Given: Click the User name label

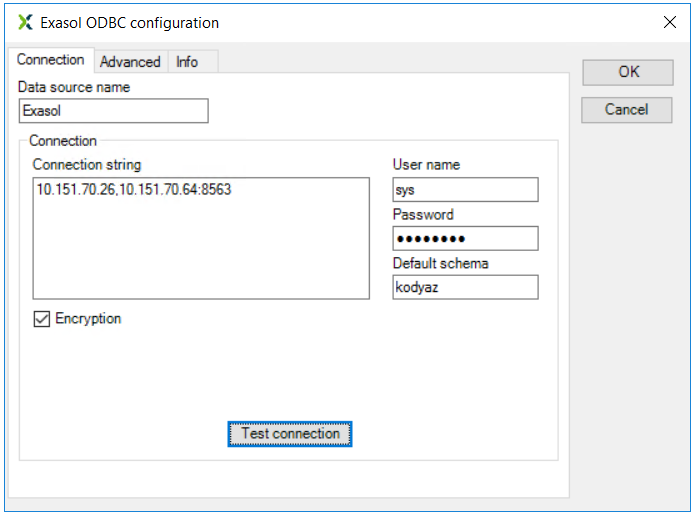Looking at the screenshot, I should tap(426, 165).
